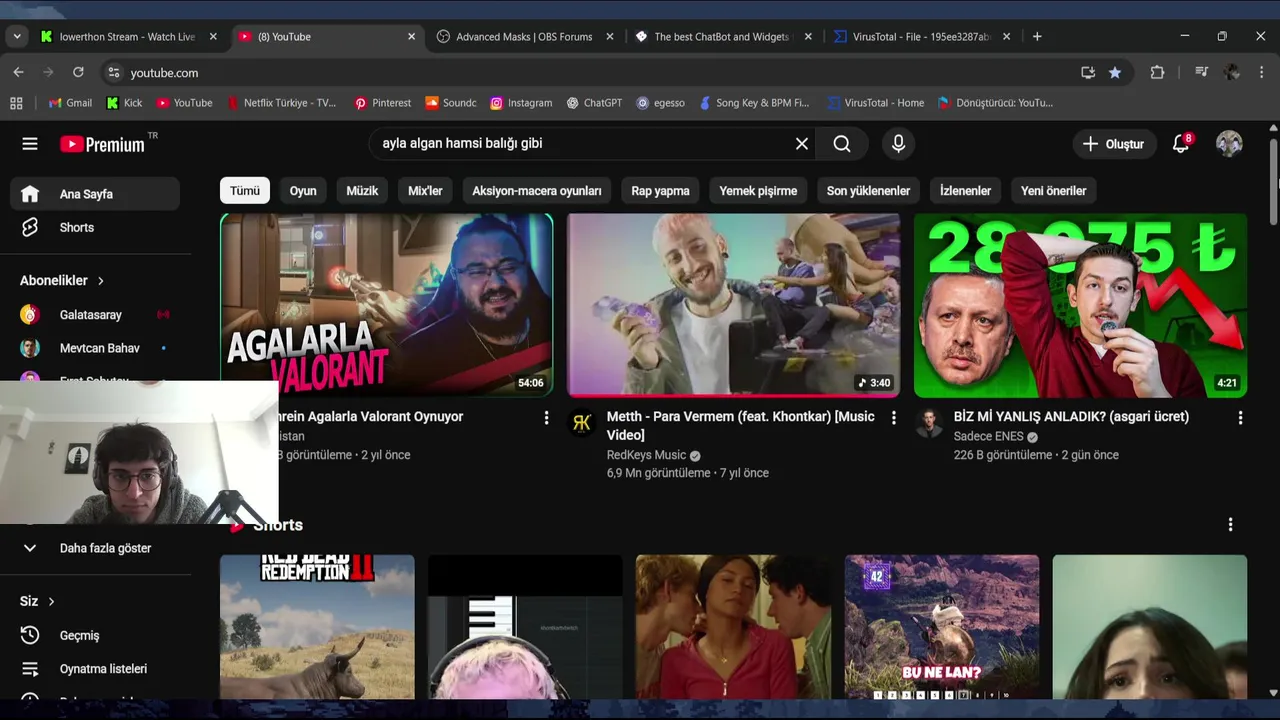Open more options for Agalarla Valorant video
Screen dimensions: 1280x720
click(x=546, y=418)
